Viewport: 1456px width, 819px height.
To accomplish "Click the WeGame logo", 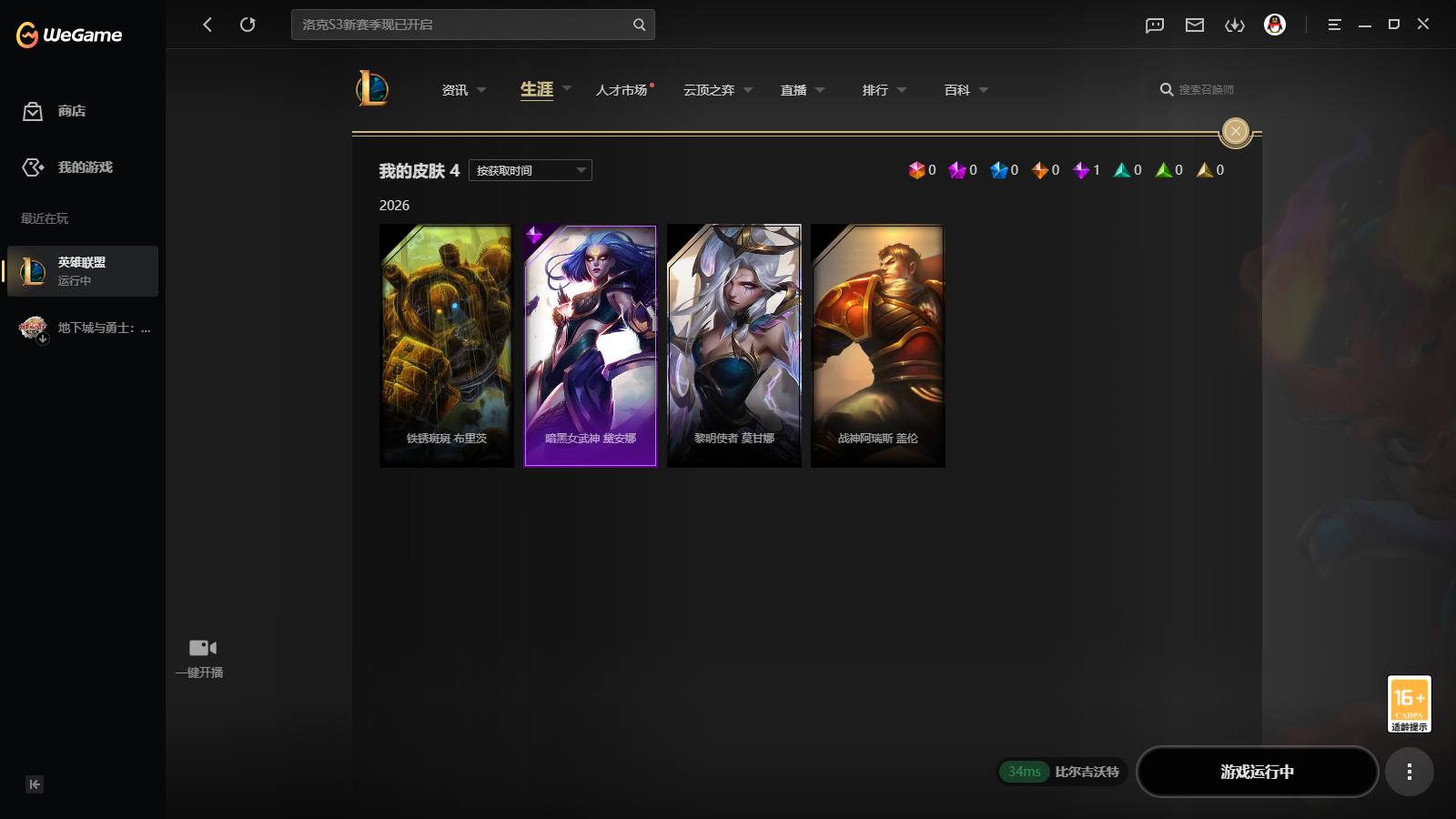I will pos(69,35).
